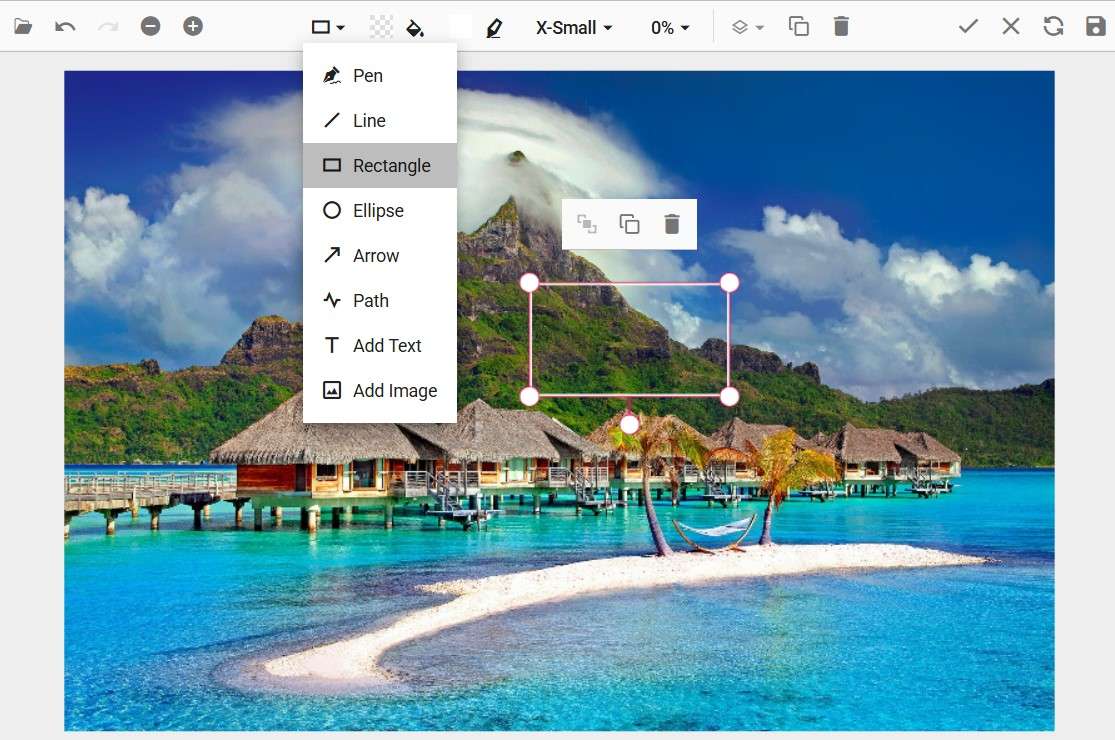Click the duplicate icon in top toolbar
The image size is (1115, 740).
coord(798,27)
